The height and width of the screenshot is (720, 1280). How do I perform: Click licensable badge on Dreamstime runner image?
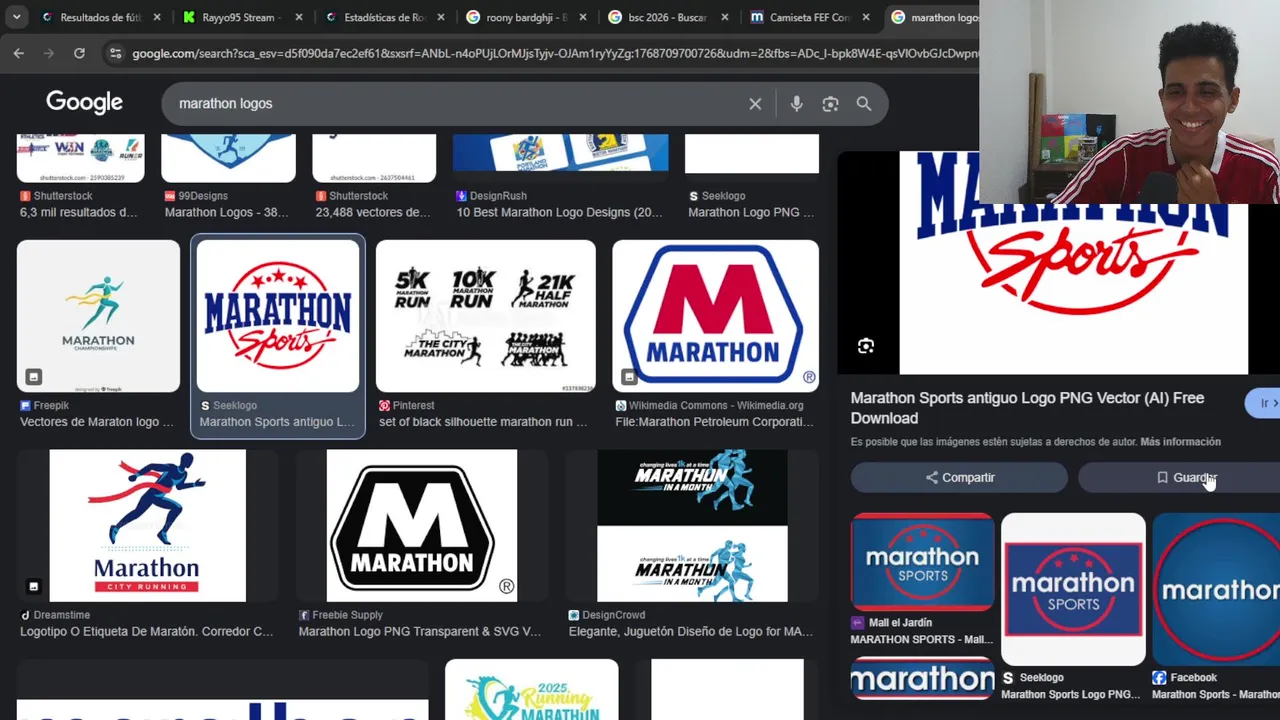[x=33, y=586]
